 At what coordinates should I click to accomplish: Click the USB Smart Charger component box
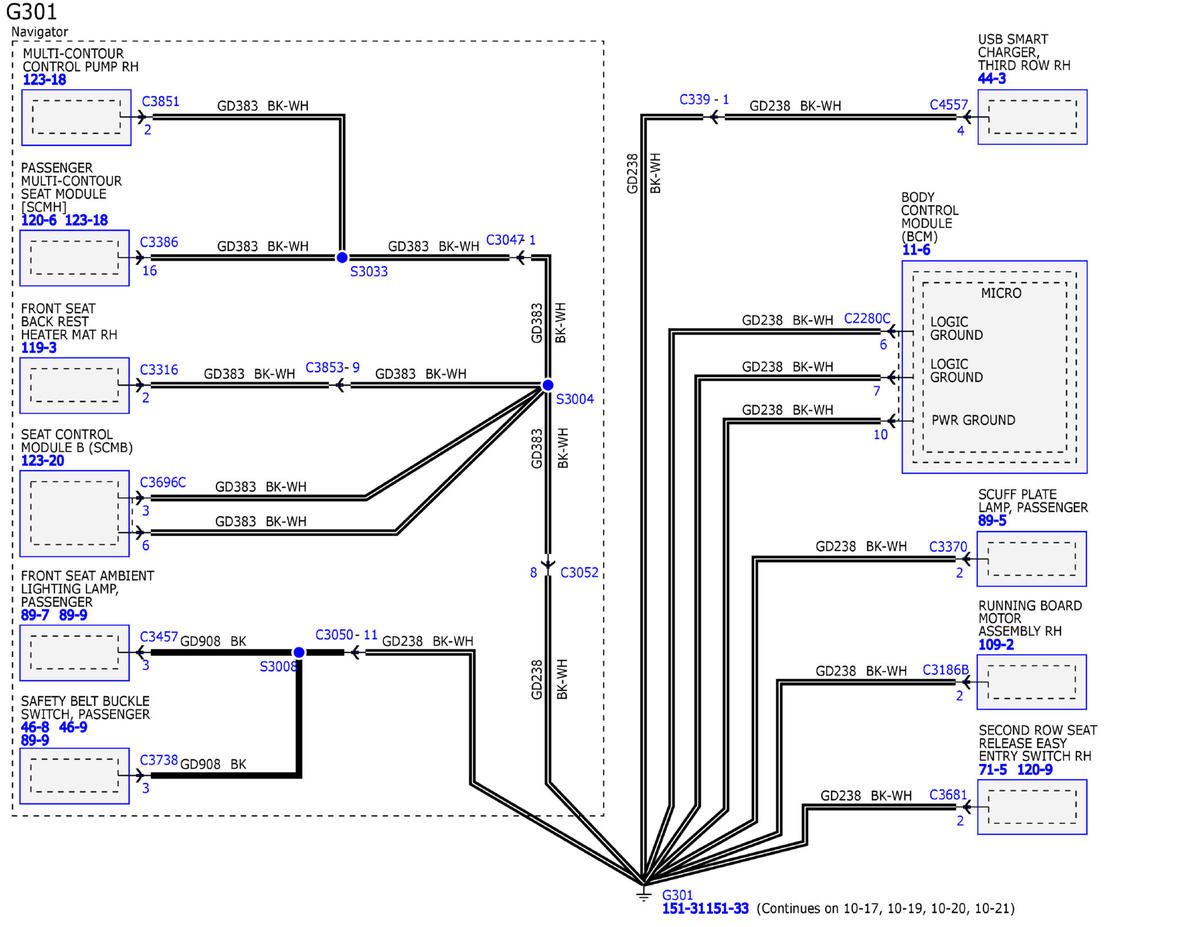point(1032,117)
